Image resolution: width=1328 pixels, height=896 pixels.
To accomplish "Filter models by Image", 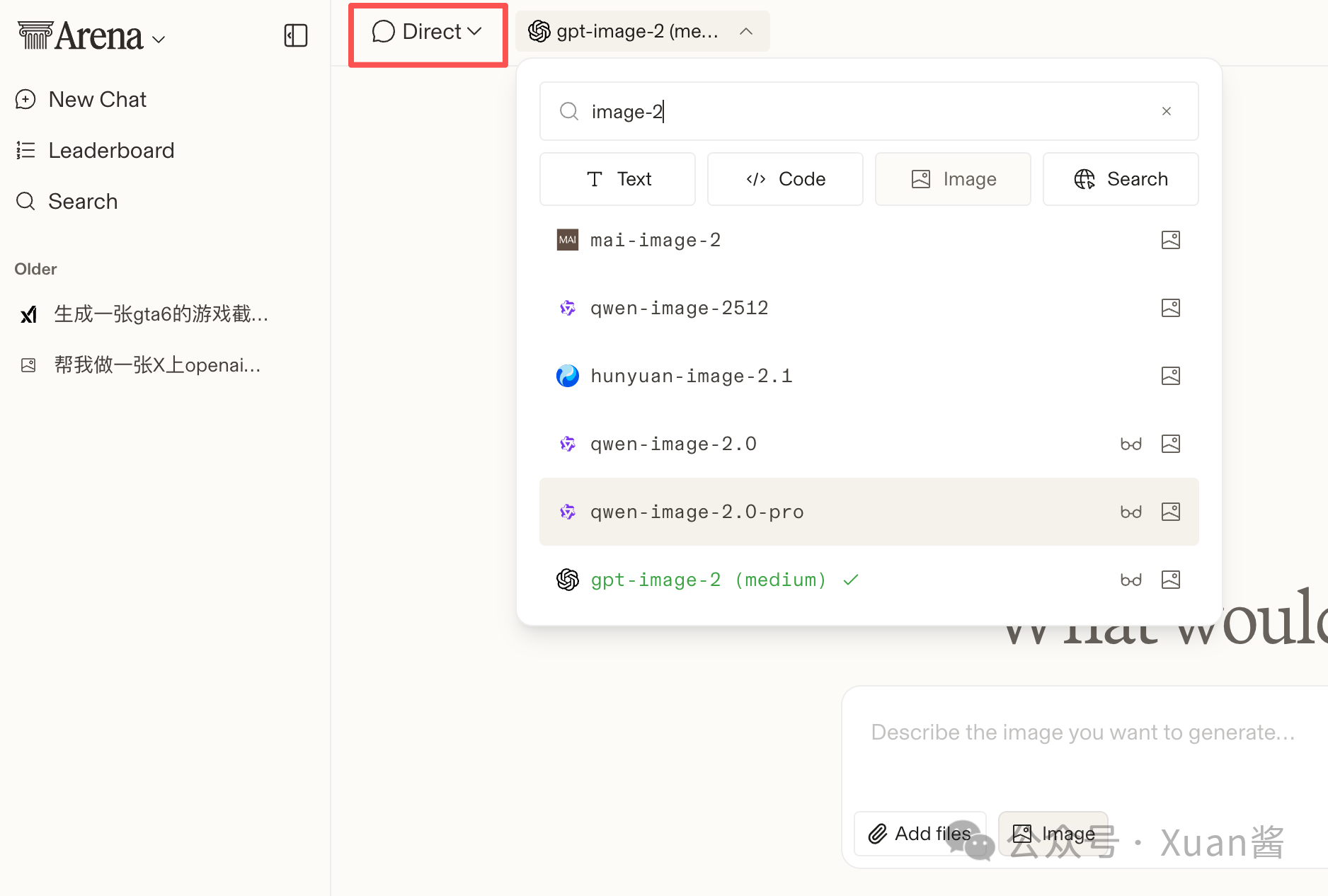I will pos(953,179).
